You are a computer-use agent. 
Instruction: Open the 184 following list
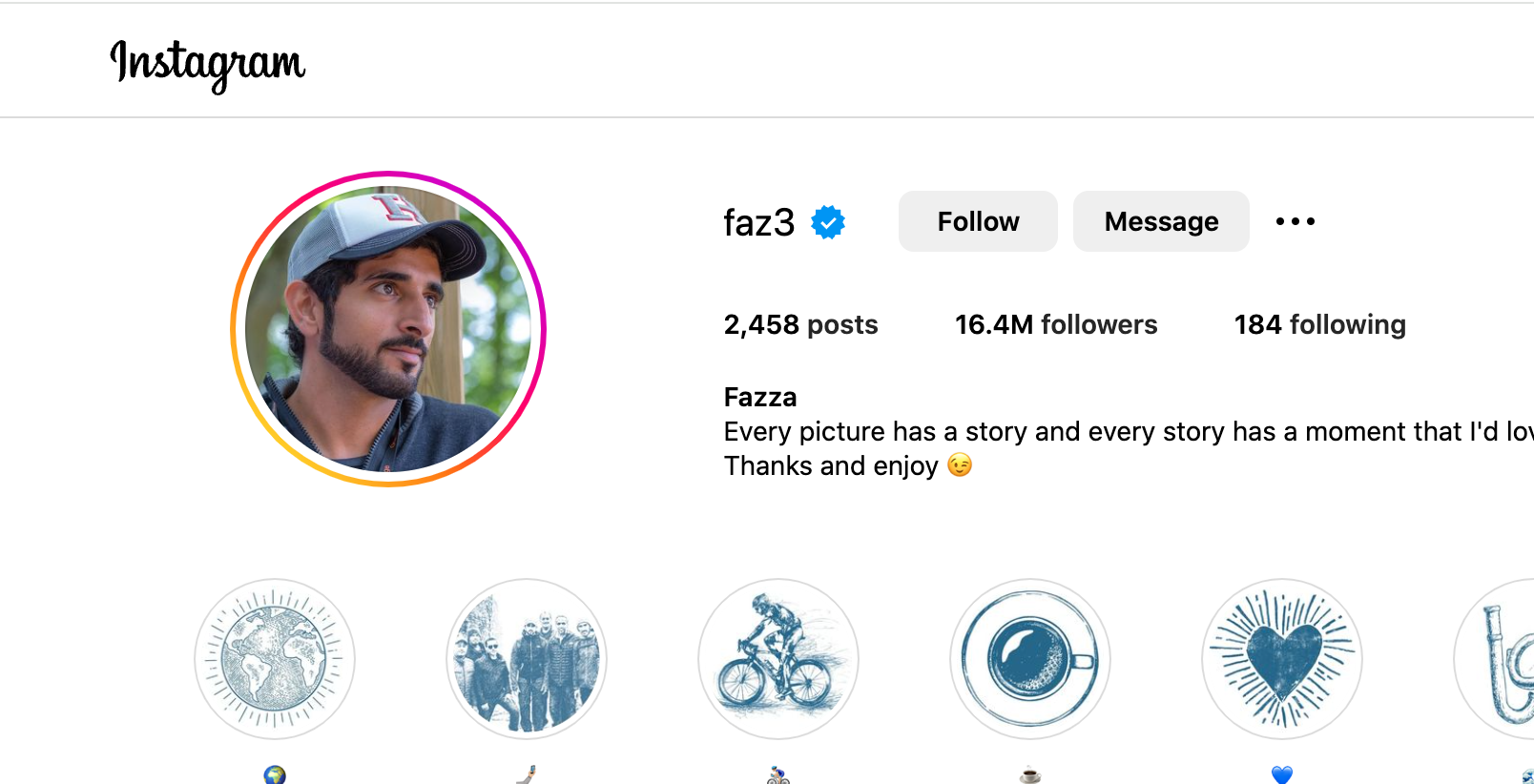1319,325
